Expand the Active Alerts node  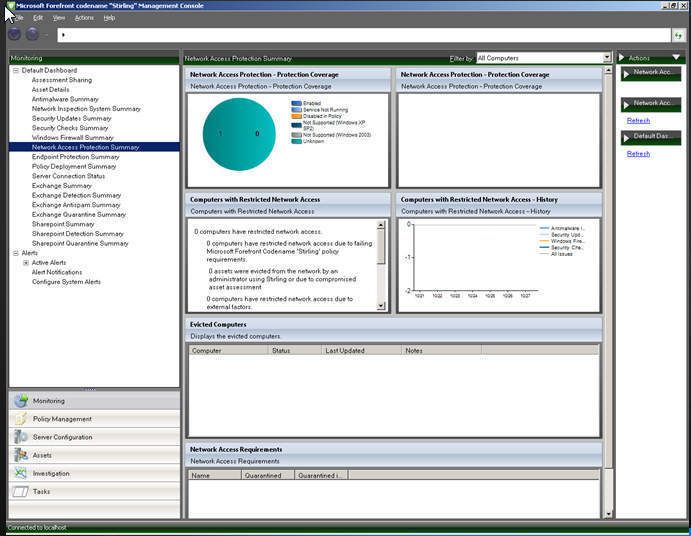[26, 263]
